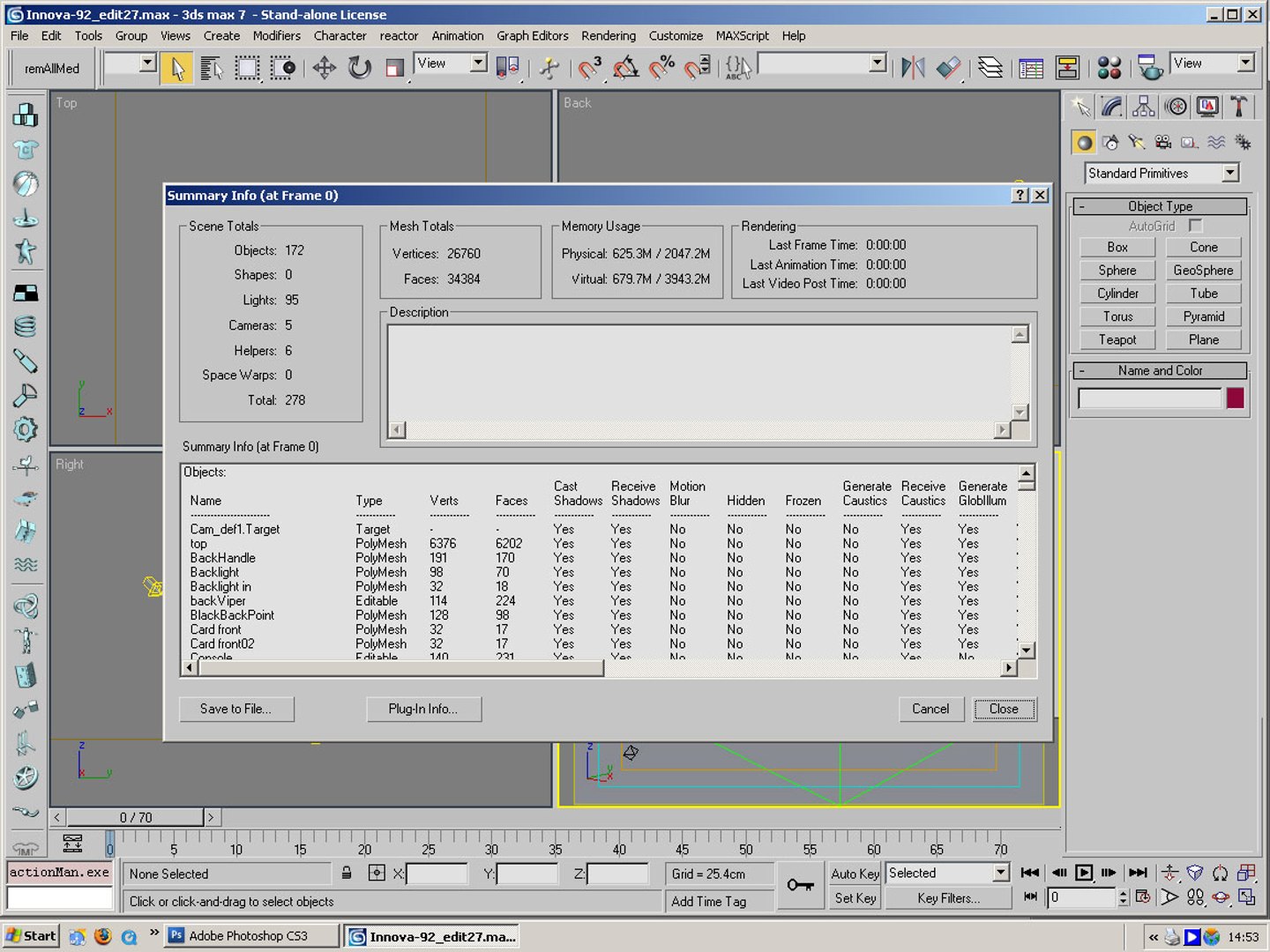Open the Rendering menu

point(608,36)
